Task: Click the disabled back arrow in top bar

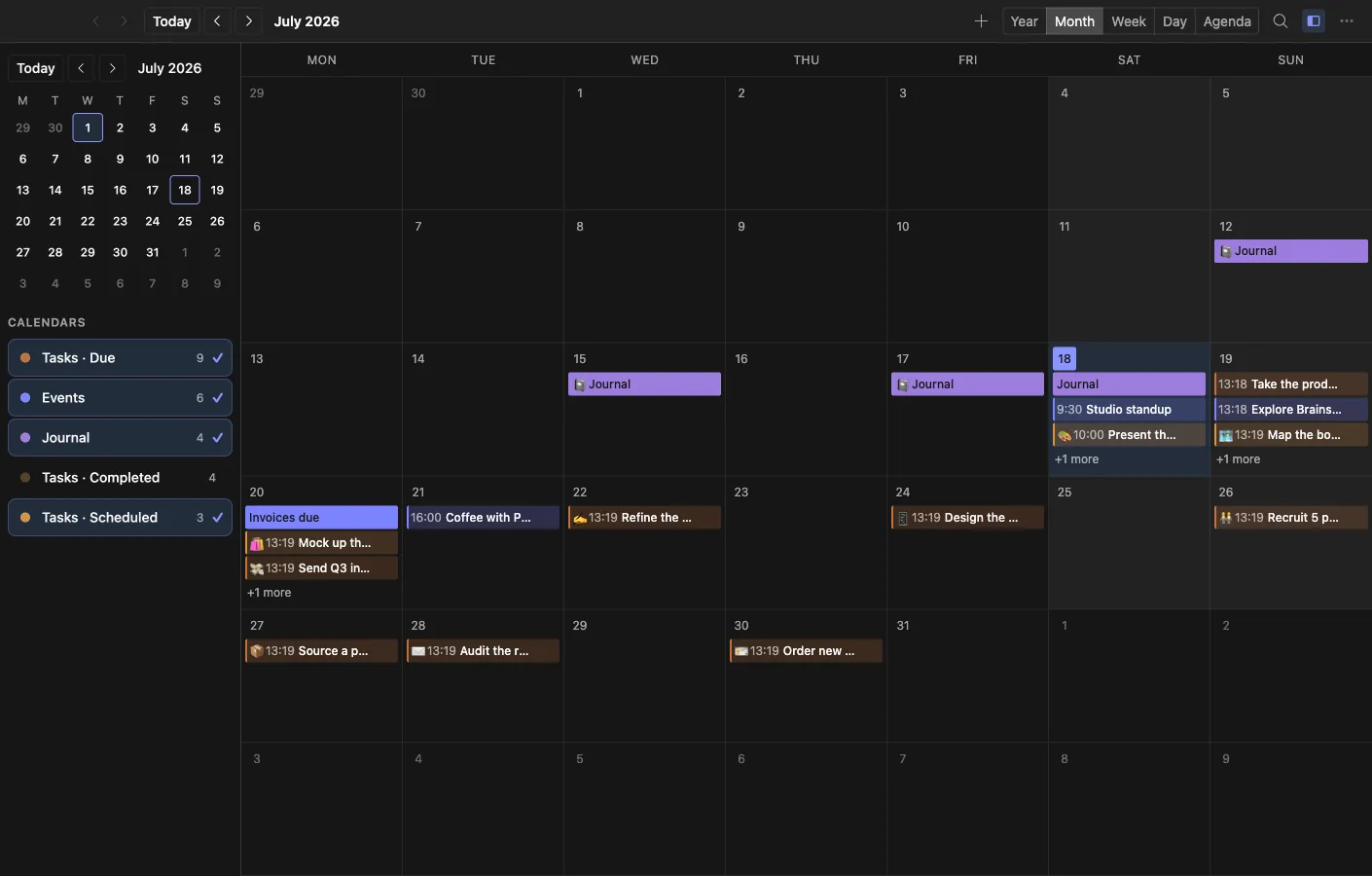Action: click(x=95, y=21)
